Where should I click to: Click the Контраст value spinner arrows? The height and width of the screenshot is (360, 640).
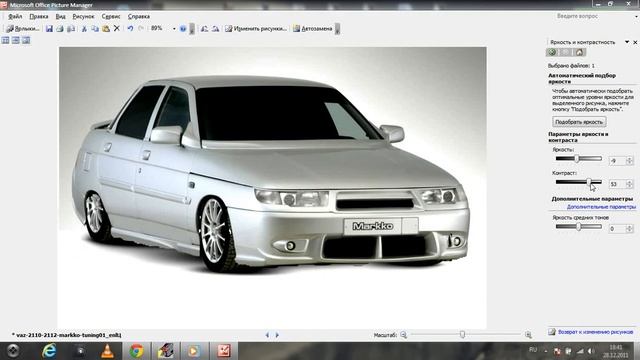[629, 184]
